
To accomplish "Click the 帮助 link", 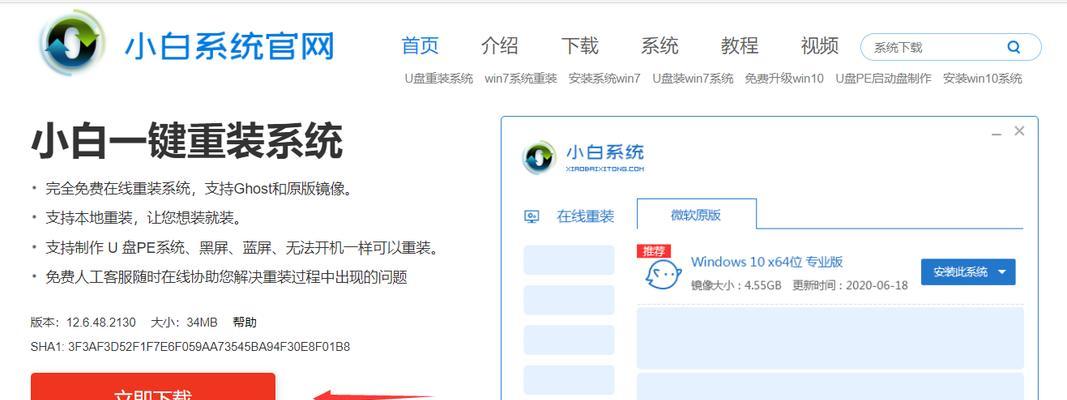I will point(244,322).
